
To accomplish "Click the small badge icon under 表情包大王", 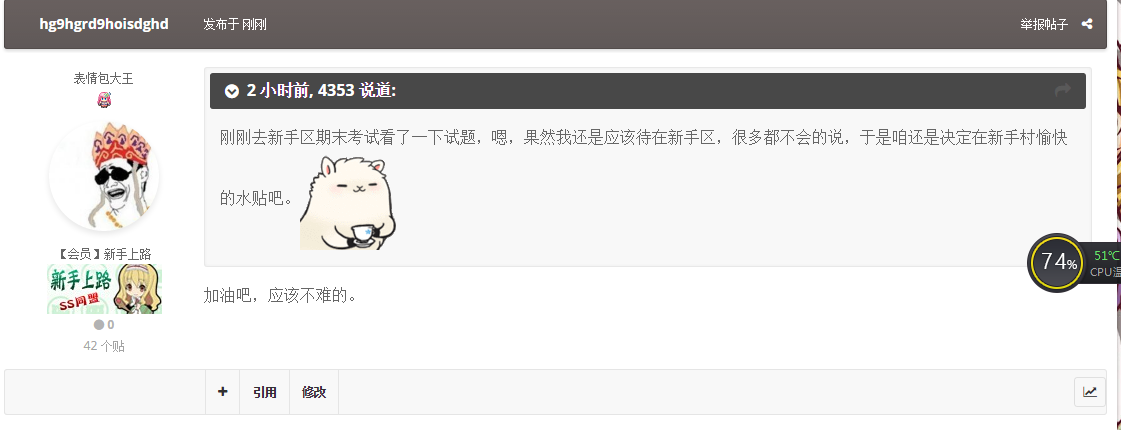I will point(104,99).
